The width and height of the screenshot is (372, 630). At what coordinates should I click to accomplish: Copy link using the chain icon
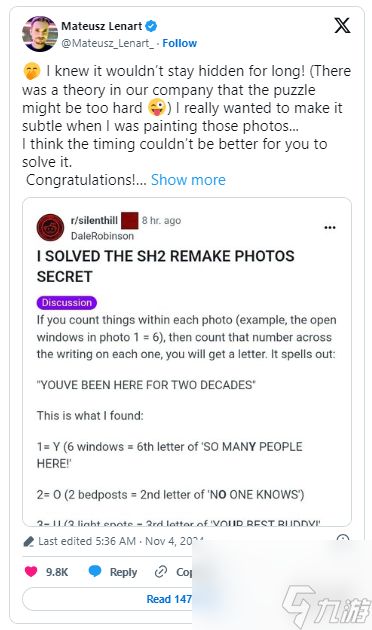(161, 571)
